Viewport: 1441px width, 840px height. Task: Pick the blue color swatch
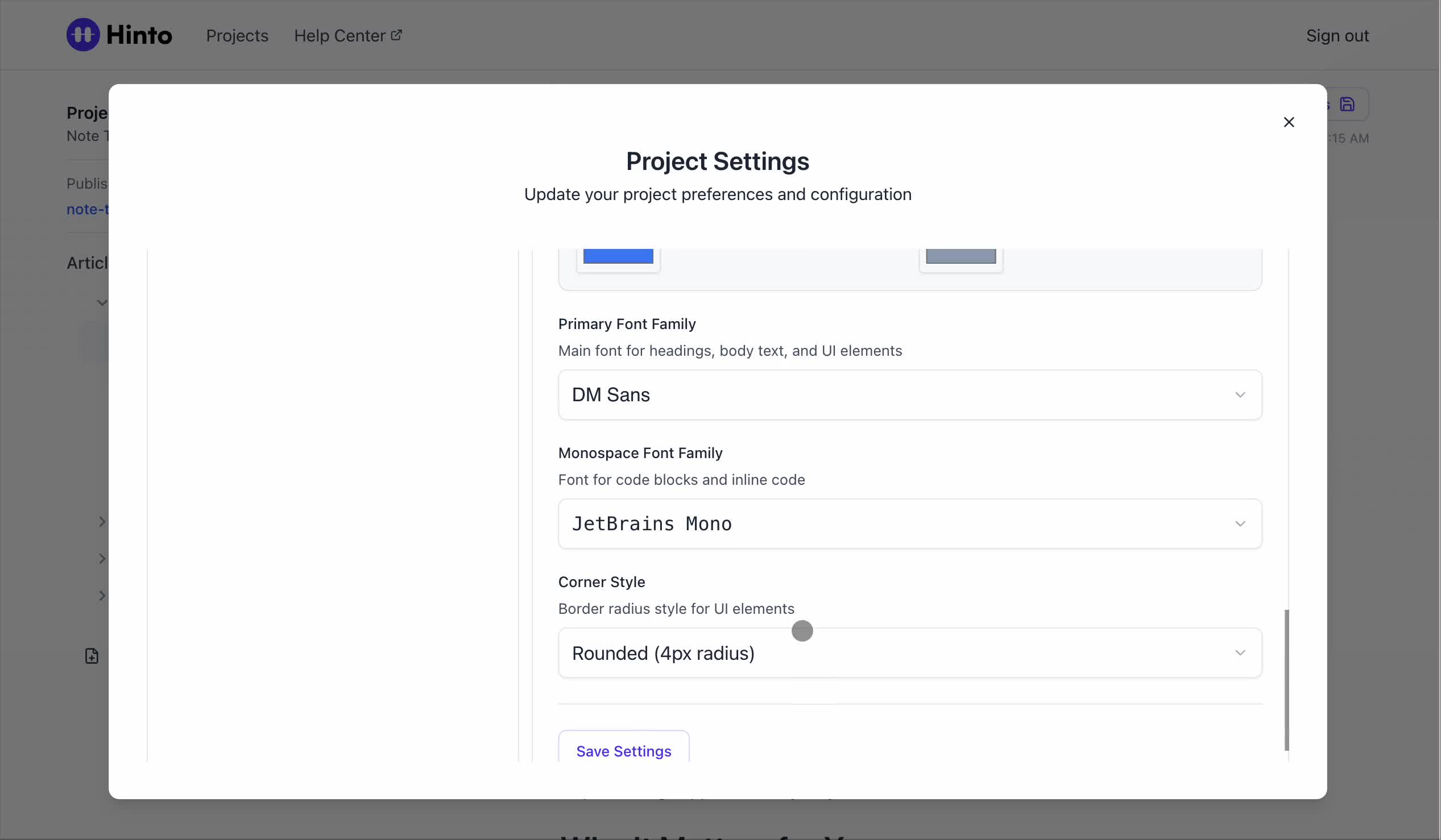618,256
